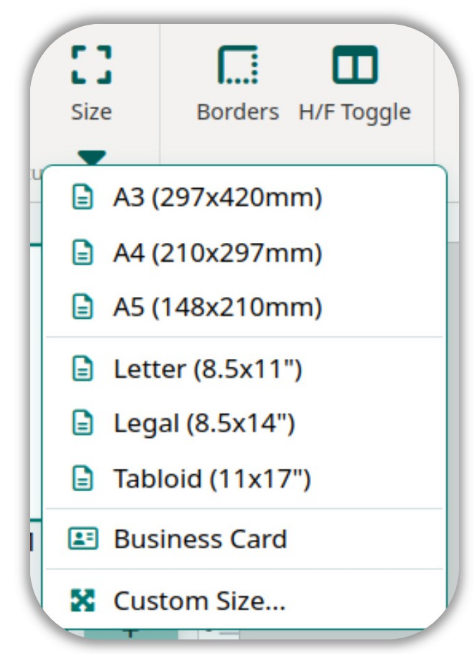
Task: Select A3 (297x420mm) page size
Action: pyautogui.click(x=244, y=197)
